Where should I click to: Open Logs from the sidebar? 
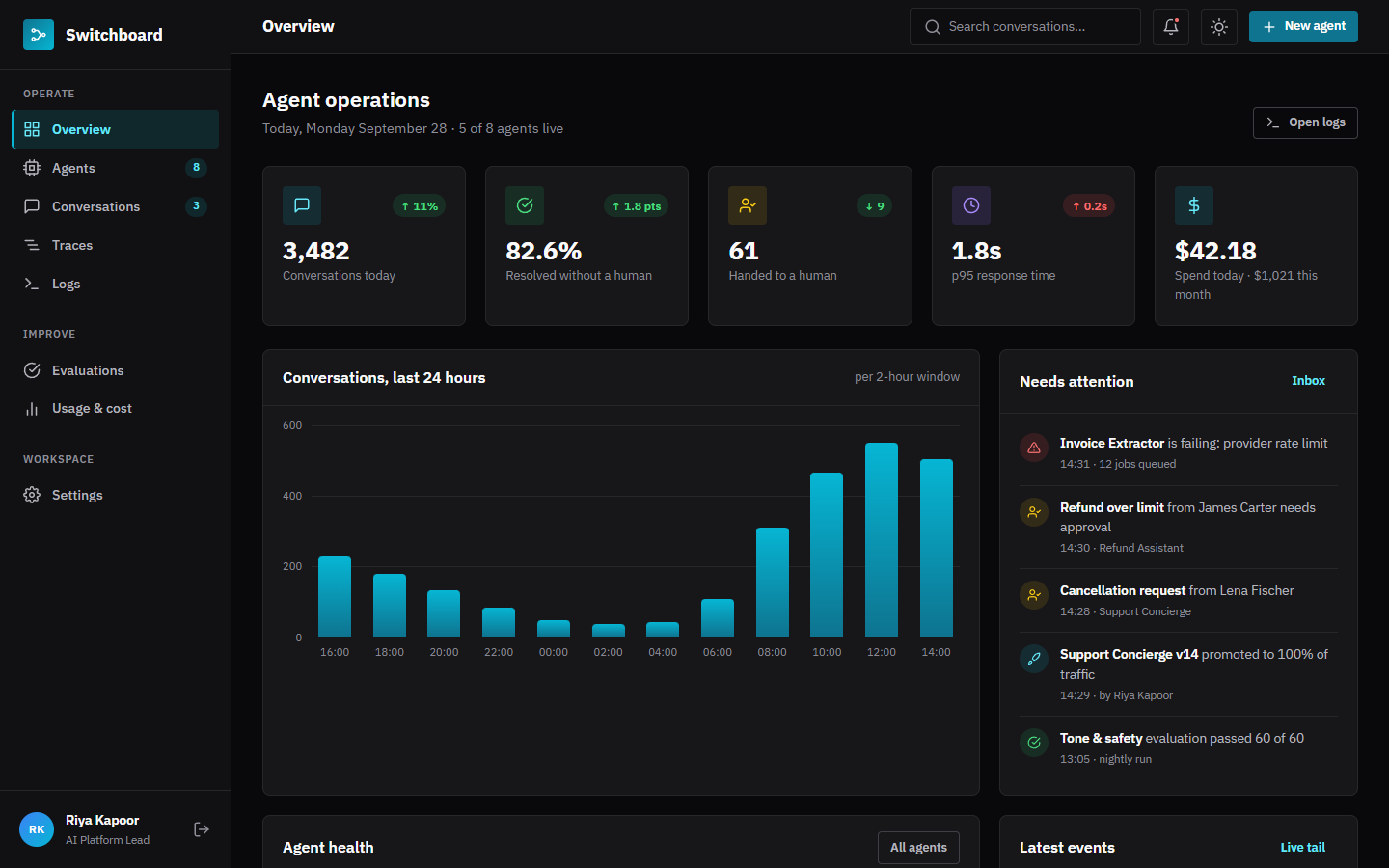(x=116, y=284)
